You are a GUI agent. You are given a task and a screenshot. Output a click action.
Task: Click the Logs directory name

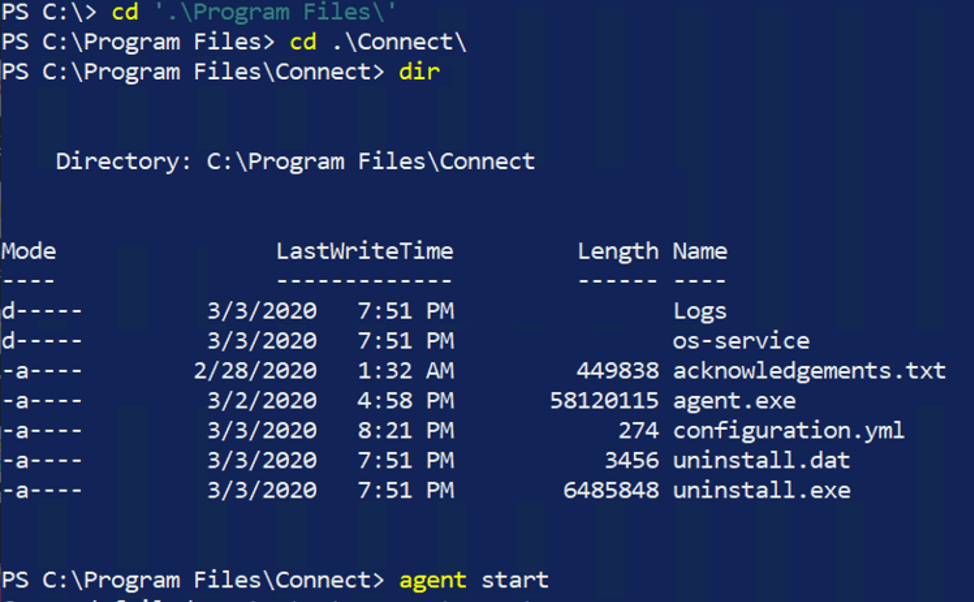click(x=700, y=311)
